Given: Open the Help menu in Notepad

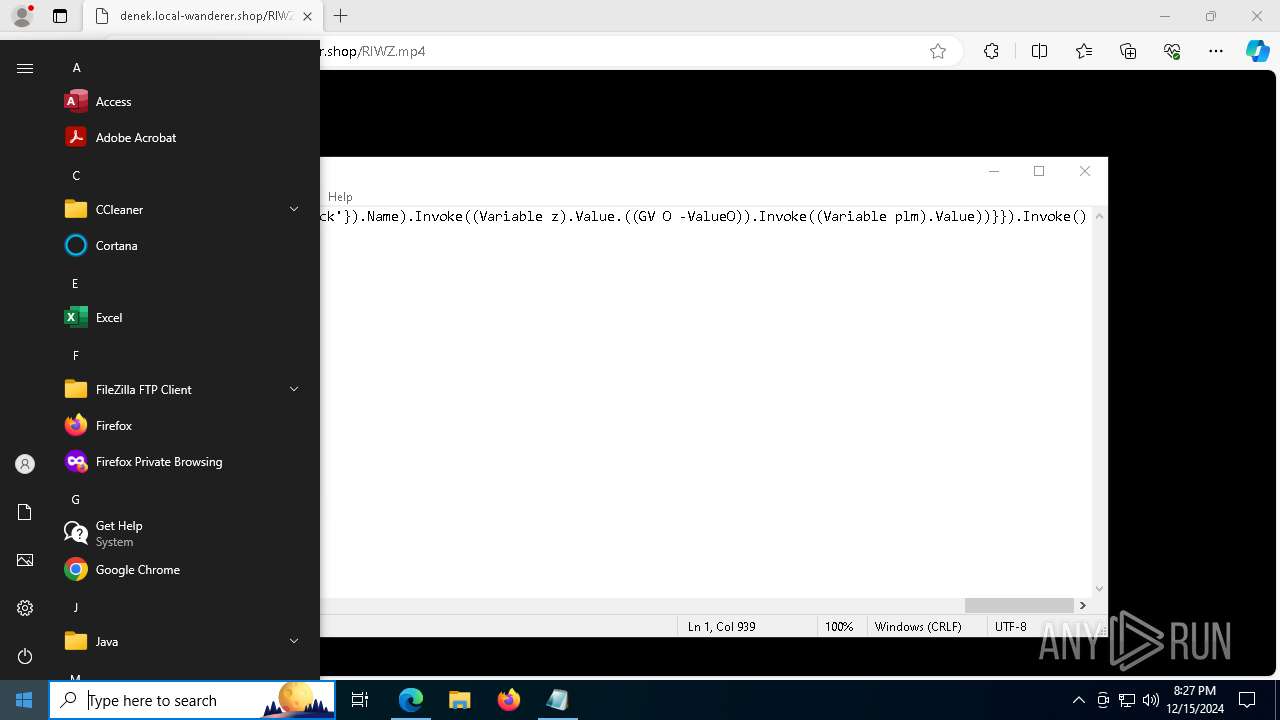Looking at the screenshot, I should [x=340, y=197].
